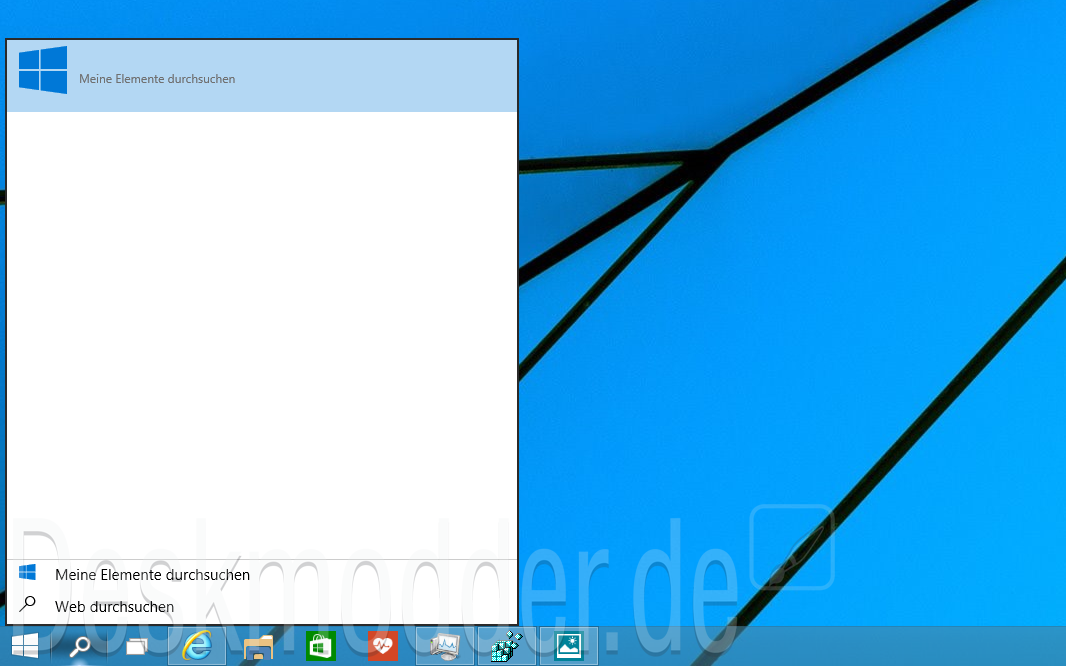Click the large Windows logo in search header
The width and height of the screenshot is (1066, 666).
[x=43, y=70]
